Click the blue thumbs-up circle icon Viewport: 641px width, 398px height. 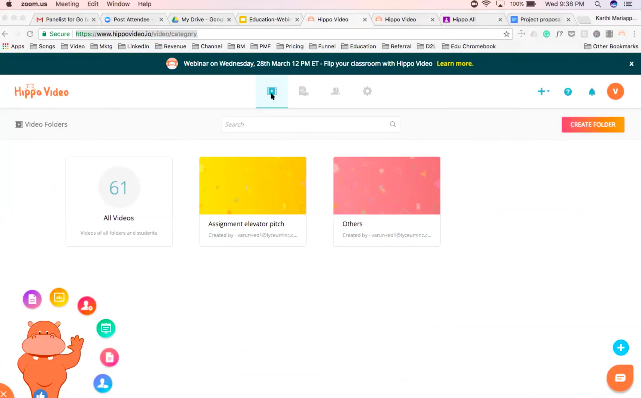40,394
